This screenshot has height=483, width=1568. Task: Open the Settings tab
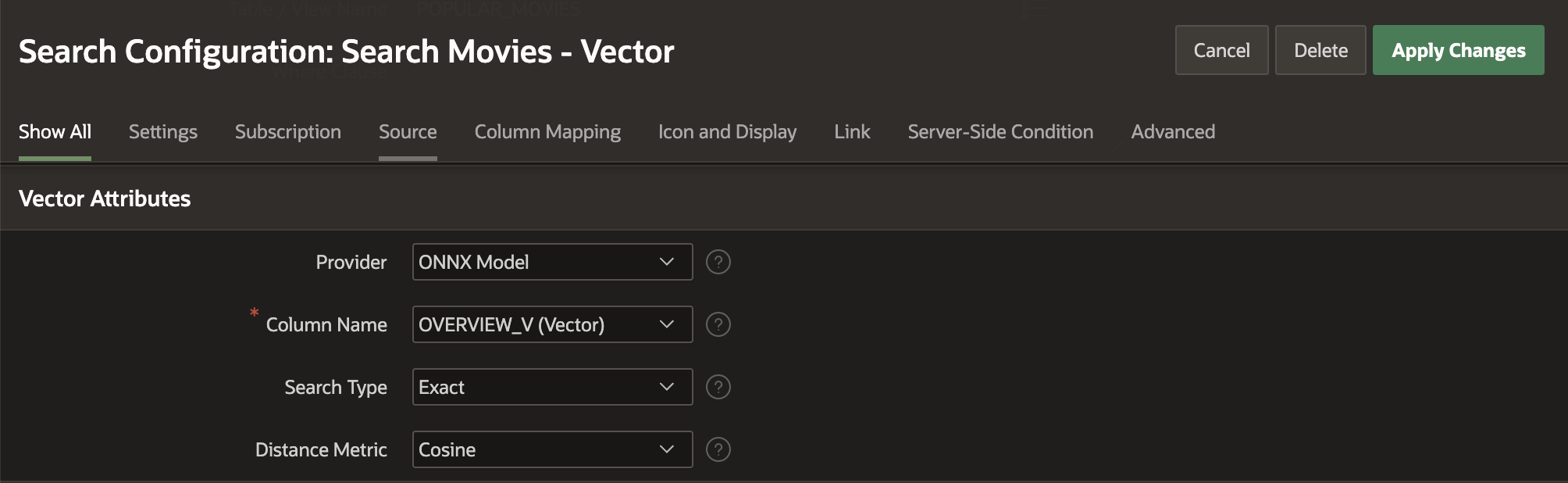click(x=162, y=131)
